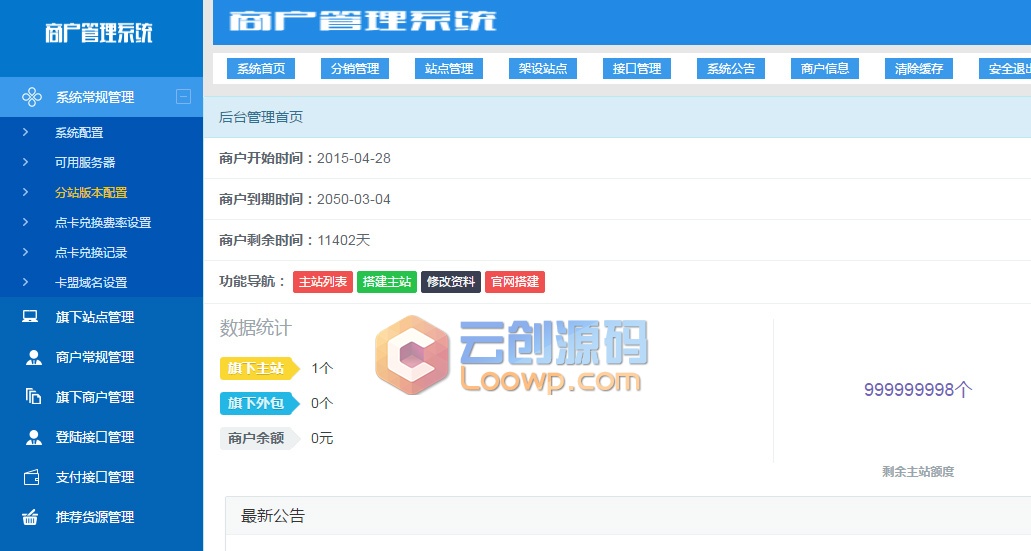
Task: Click the chevron before 点卡兑换记录
Action: click(x=26, y=252)
